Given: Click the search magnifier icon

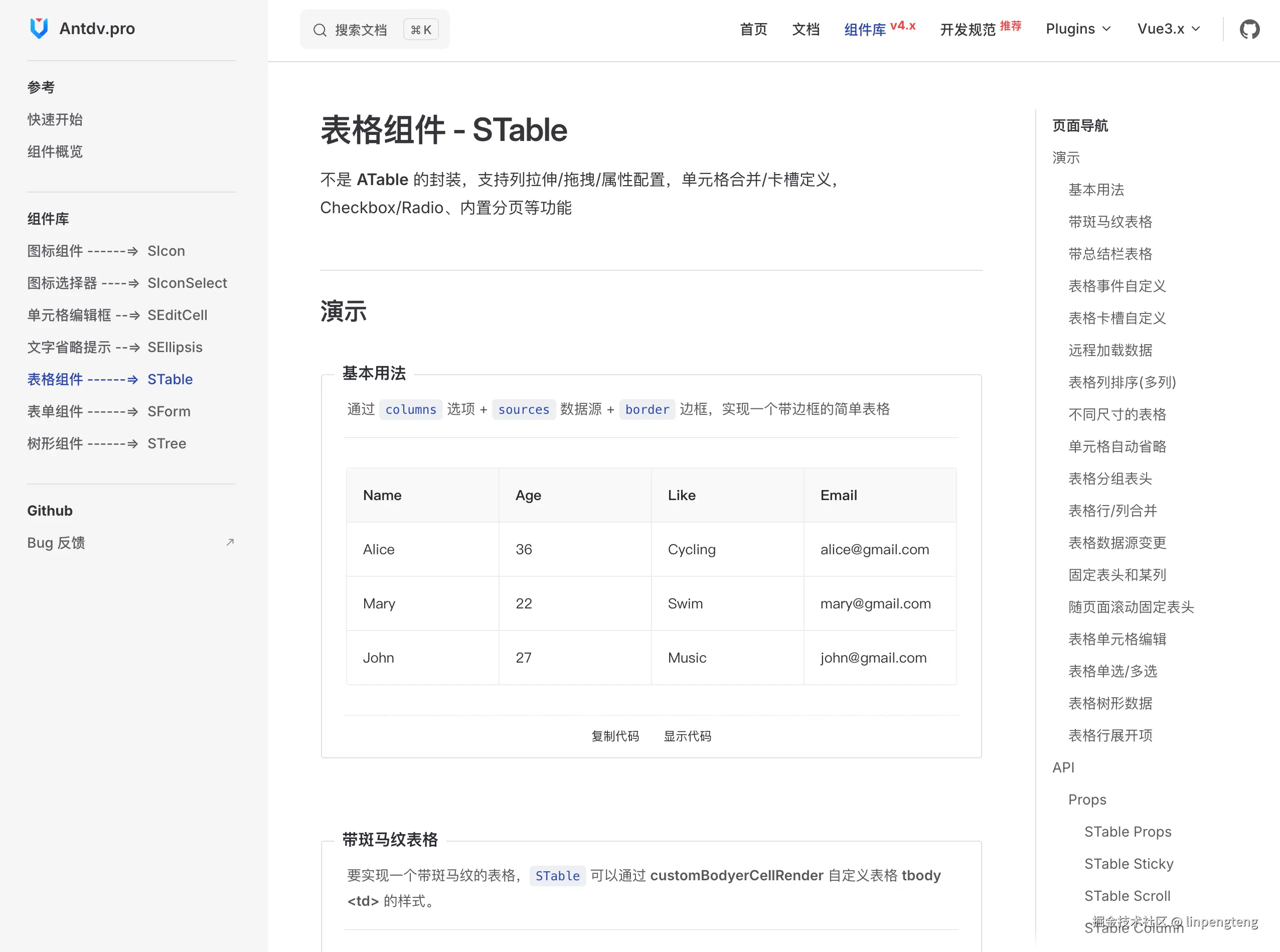Looking at the screenshot, I should point(321,30).
